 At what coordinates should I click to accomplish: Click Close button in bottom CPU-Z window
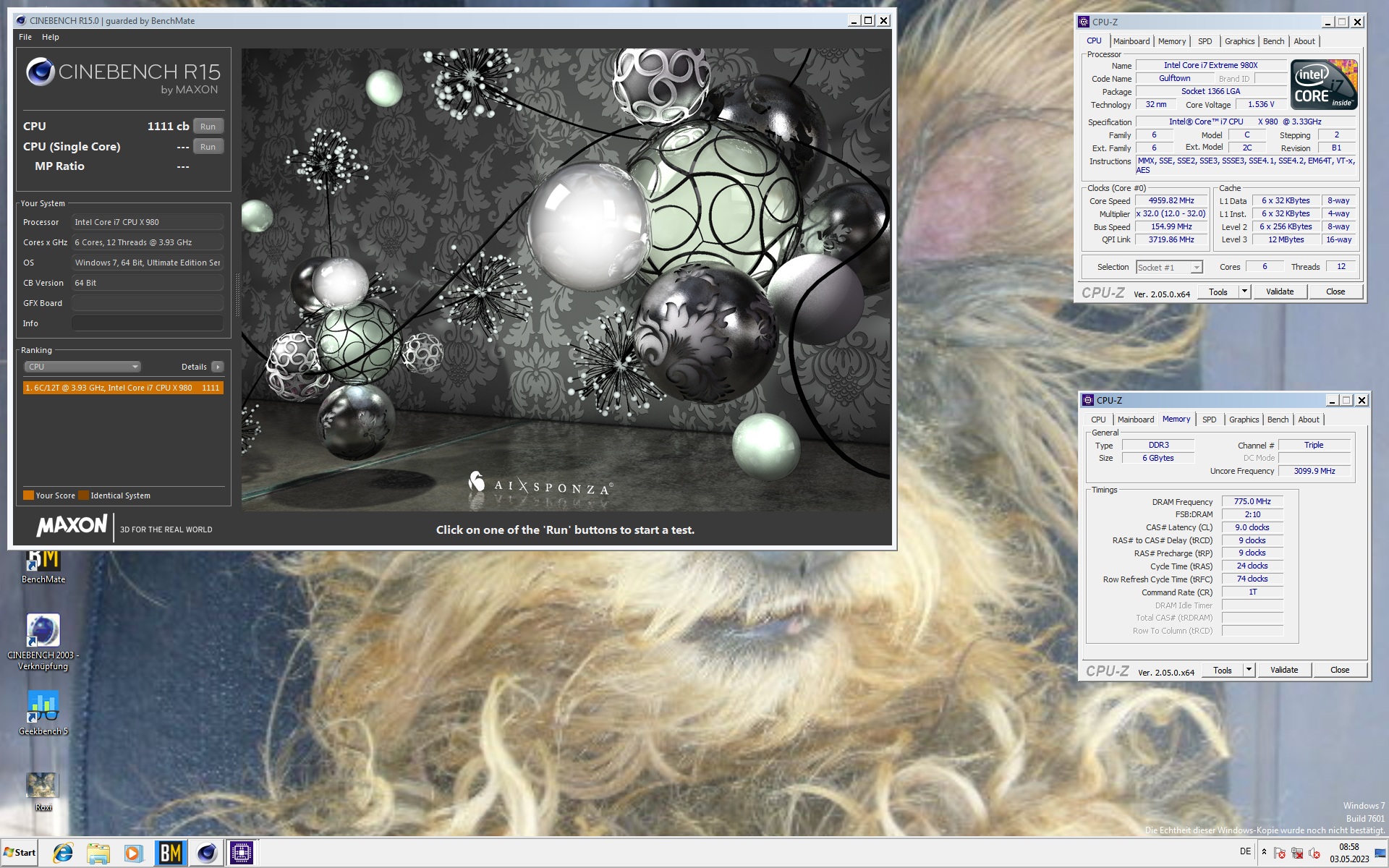click(x=1340, y=671)
